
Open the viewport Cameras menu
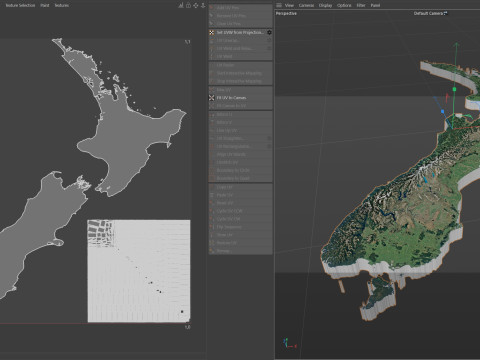click(x=306, y=5)
